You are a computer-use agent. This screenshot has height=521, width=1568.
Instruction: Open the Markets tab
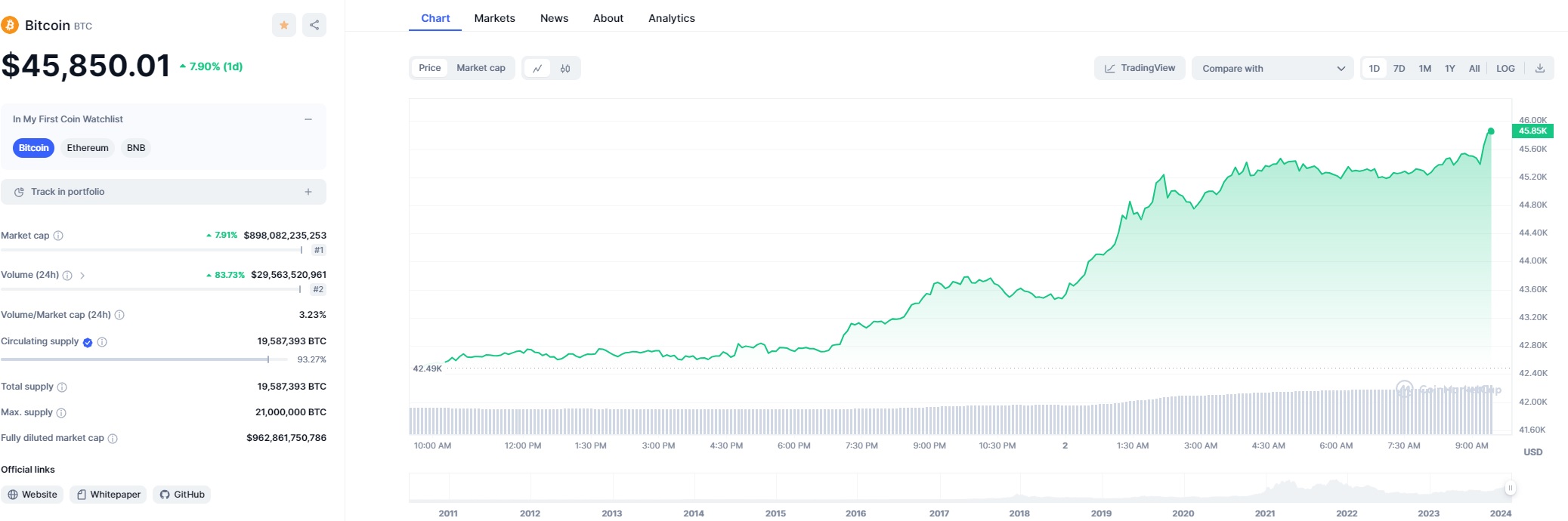pos(495,18)
